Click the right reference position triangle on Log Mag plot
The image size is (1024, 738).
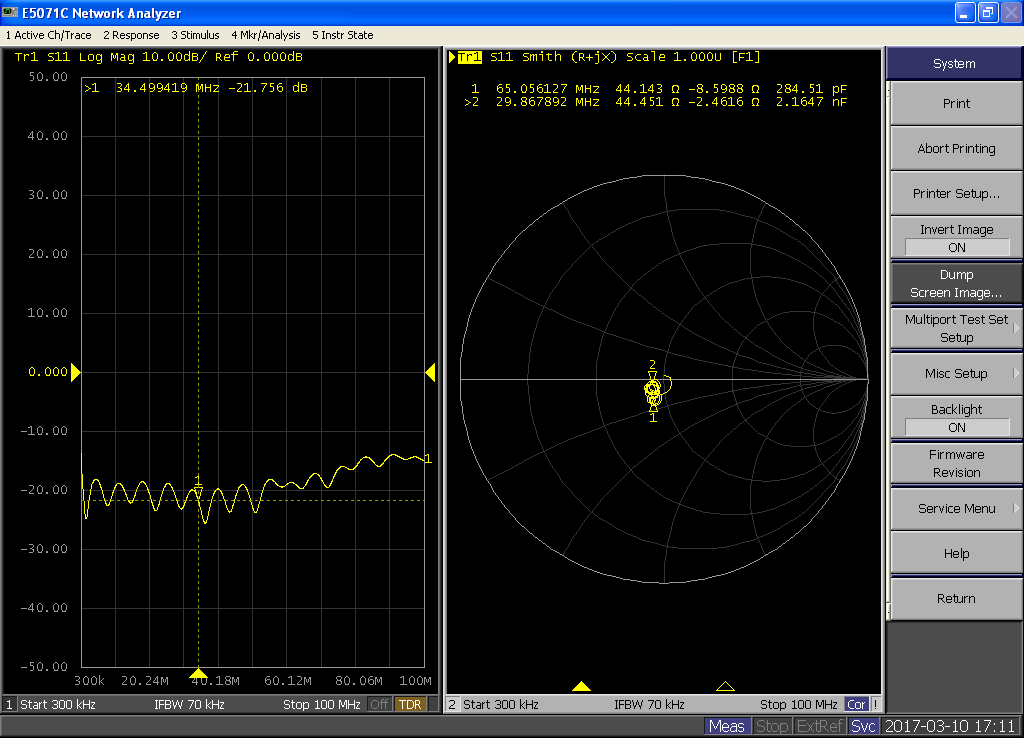430,372
